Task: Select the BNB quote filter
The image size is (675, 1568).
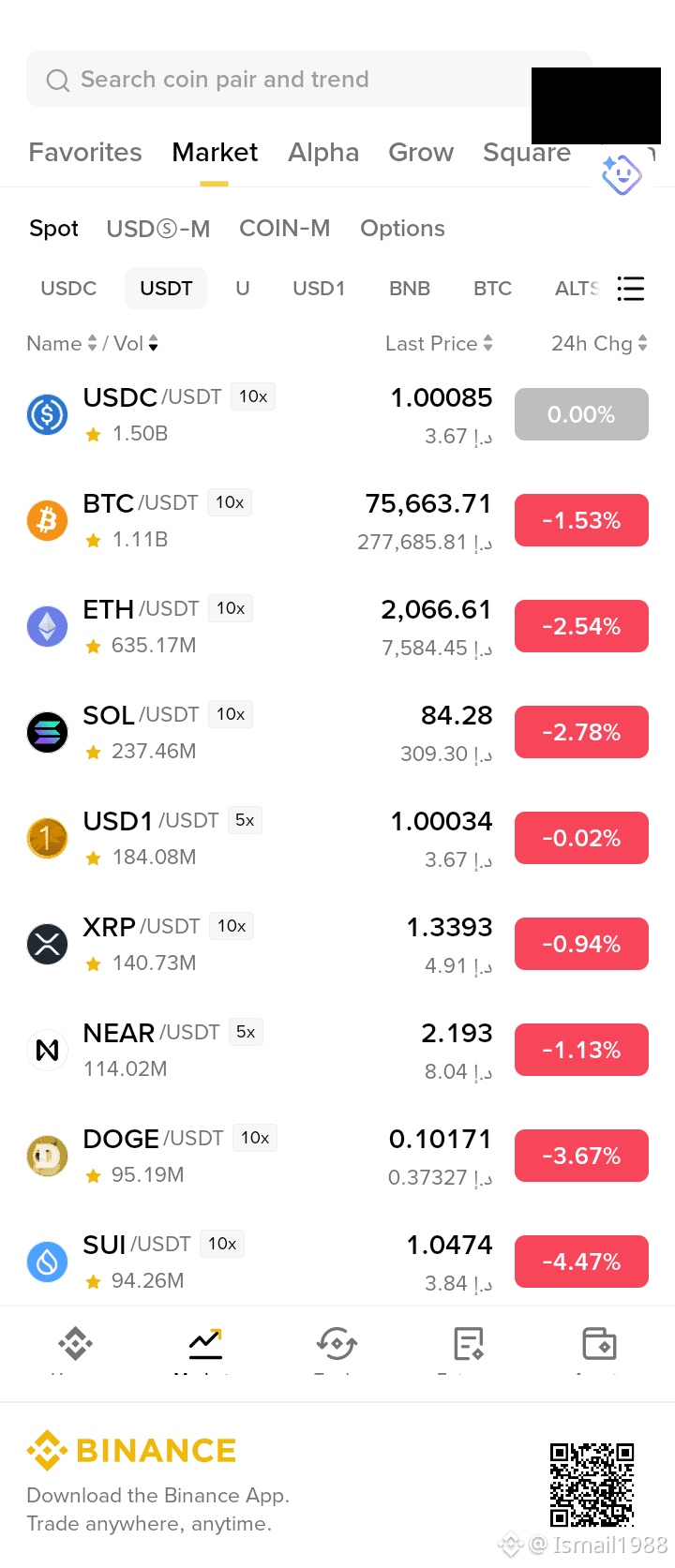Action: [410, 289]
